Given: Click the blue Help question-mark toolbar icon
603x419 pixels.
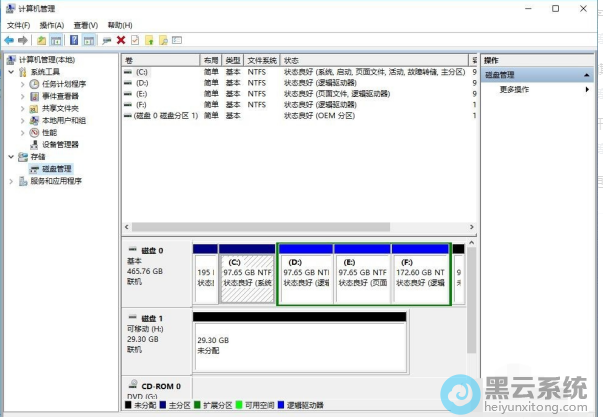Looking at the screenshot, I should coord(75,40).
